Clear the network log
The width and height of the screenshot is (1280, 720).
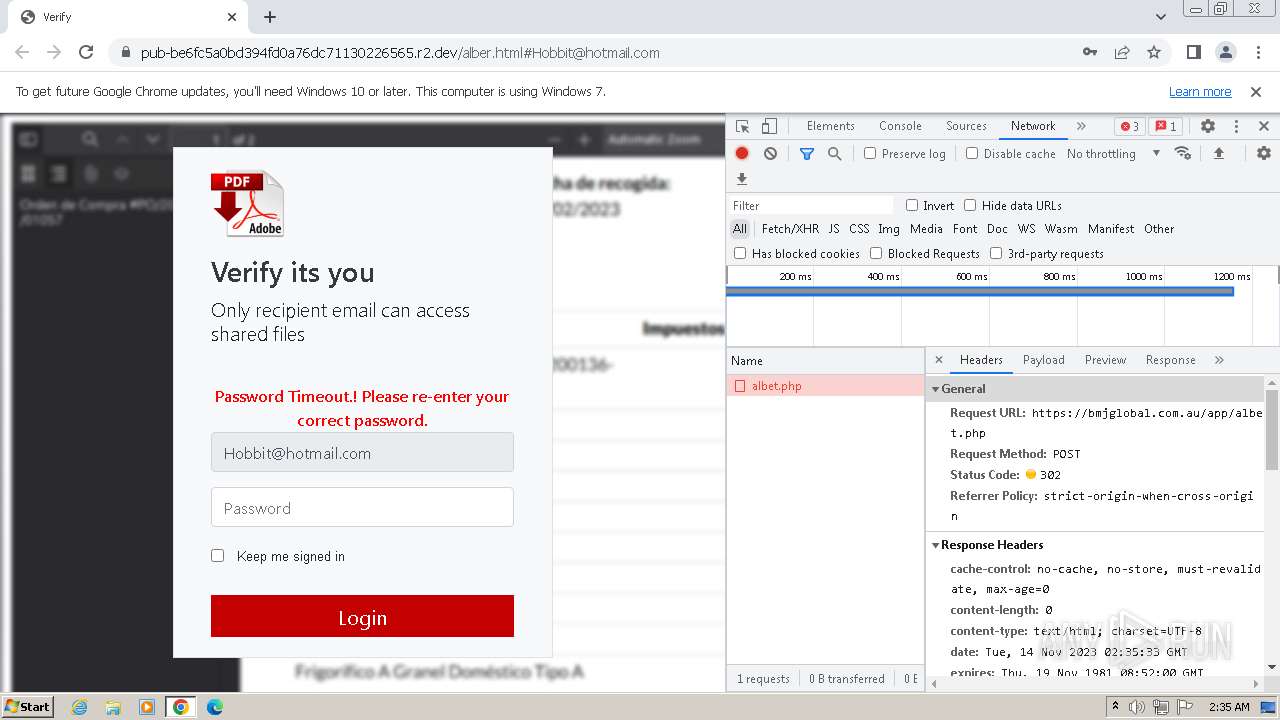click(770, 153)
